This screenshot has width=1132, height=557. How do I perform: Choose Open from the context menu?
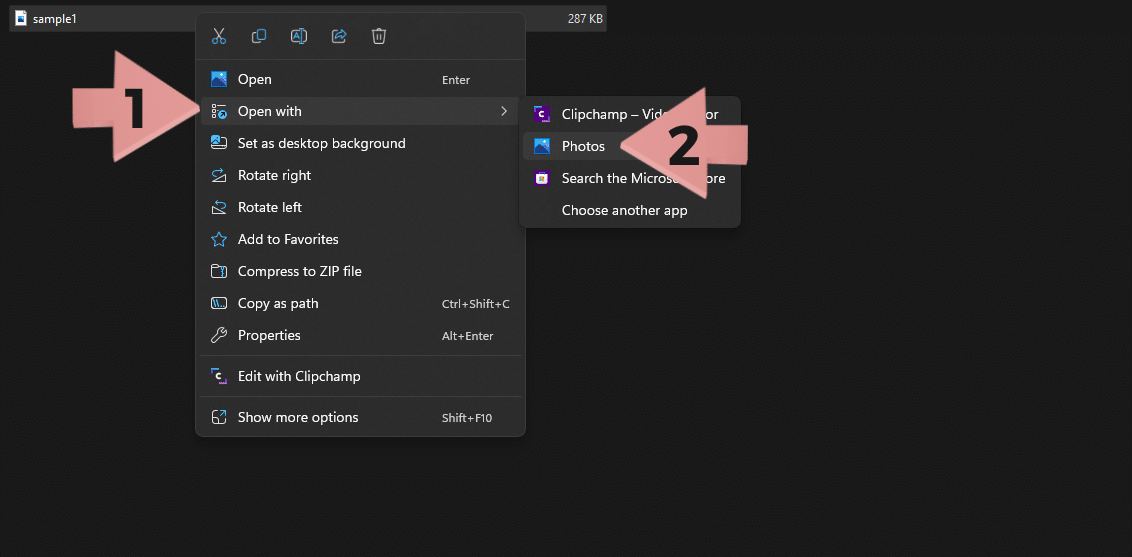tap(360, 79)
